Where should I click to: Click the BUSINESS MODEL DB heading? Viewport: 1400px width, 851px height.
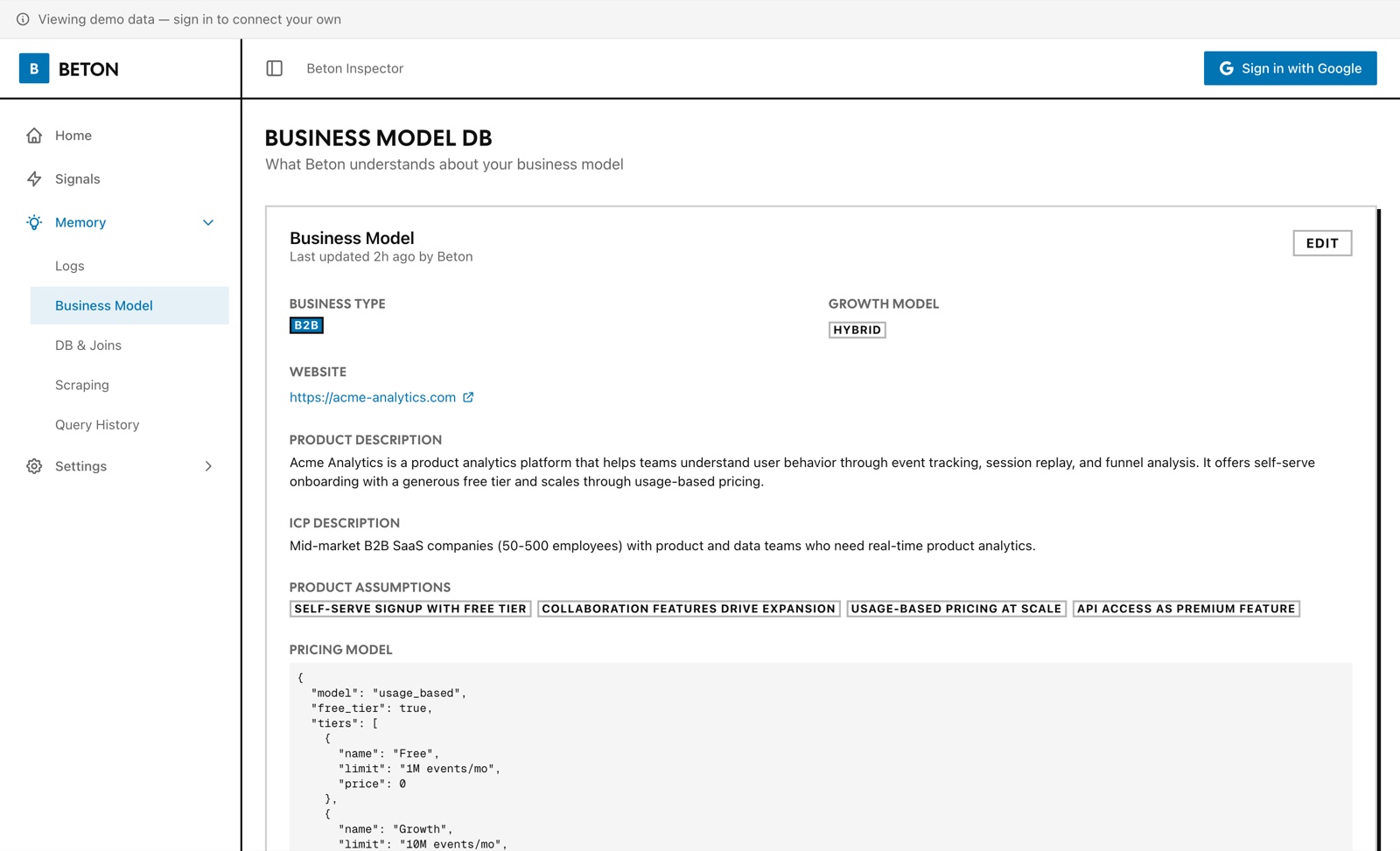[x=378, y=138]
